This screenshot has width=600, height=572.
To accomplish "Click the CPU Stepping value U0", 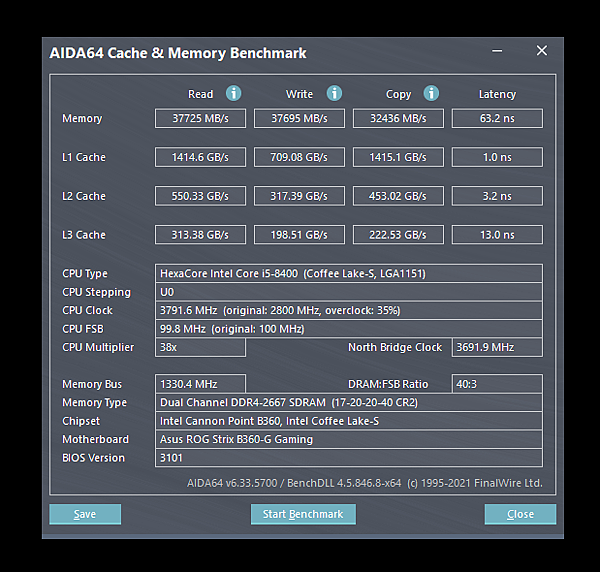I will [349, 292].
